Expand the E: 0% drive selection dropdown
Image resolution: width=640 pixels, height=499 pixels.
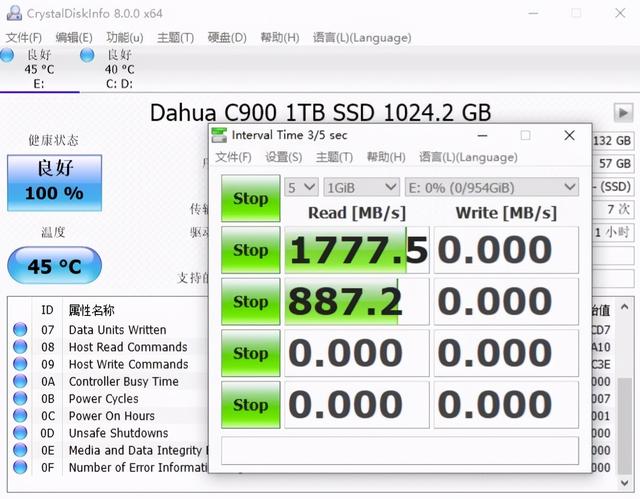[491, 187]
